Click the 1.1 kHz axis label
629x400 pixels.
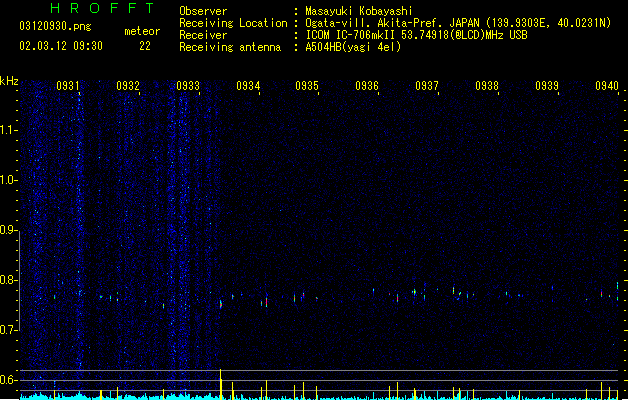[x=8, y=130]
